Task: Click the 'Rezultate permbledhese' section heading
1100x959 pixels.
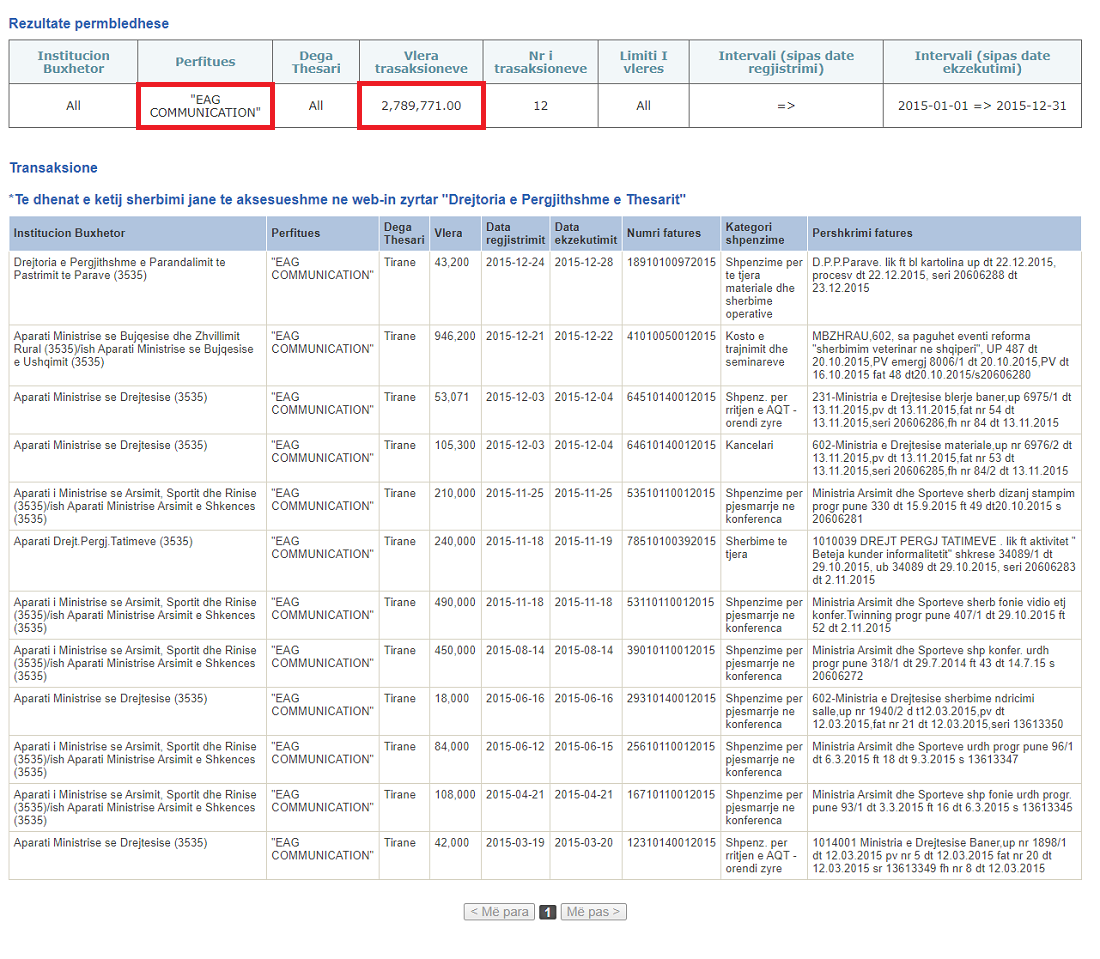Action: [x=89, y=23]
